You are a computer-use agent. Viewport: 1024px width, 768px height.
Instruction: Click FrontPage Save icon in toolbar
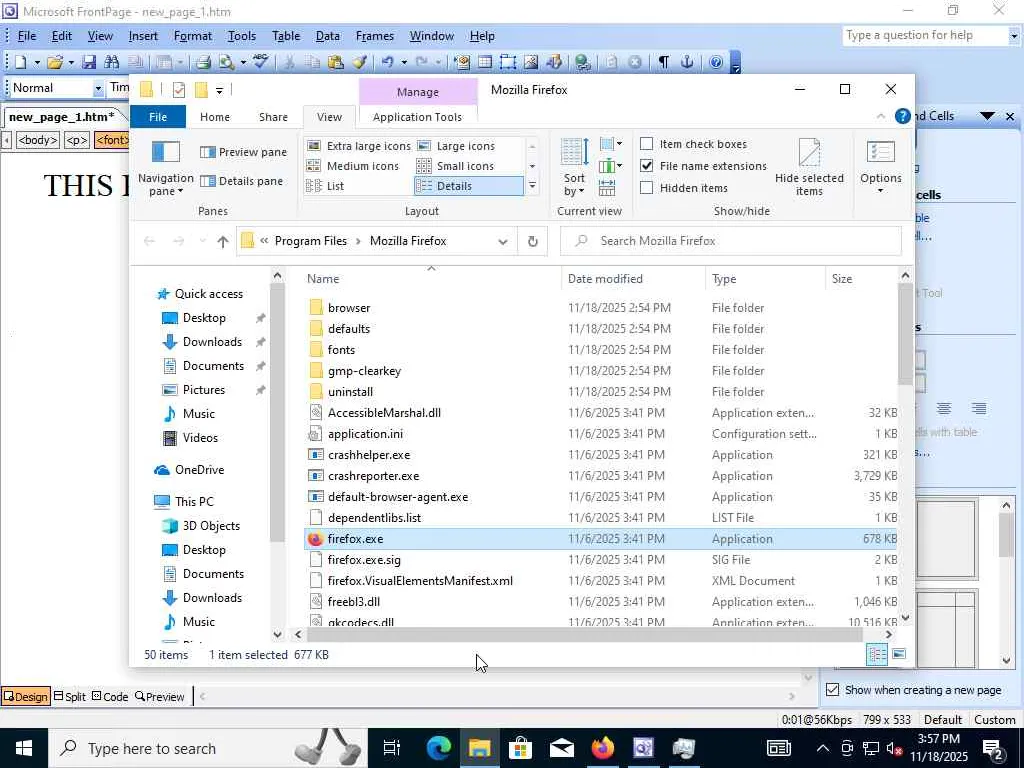pyautogui.click(x=89, y=62)
